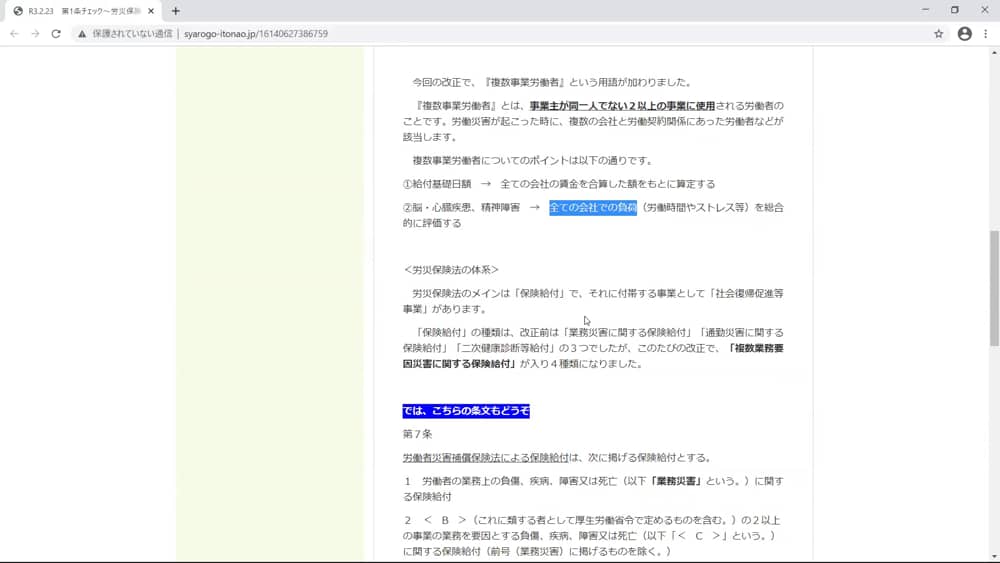
Task: Click bold text 複数業務要因災害に関する保険給付
Action: 593,356
